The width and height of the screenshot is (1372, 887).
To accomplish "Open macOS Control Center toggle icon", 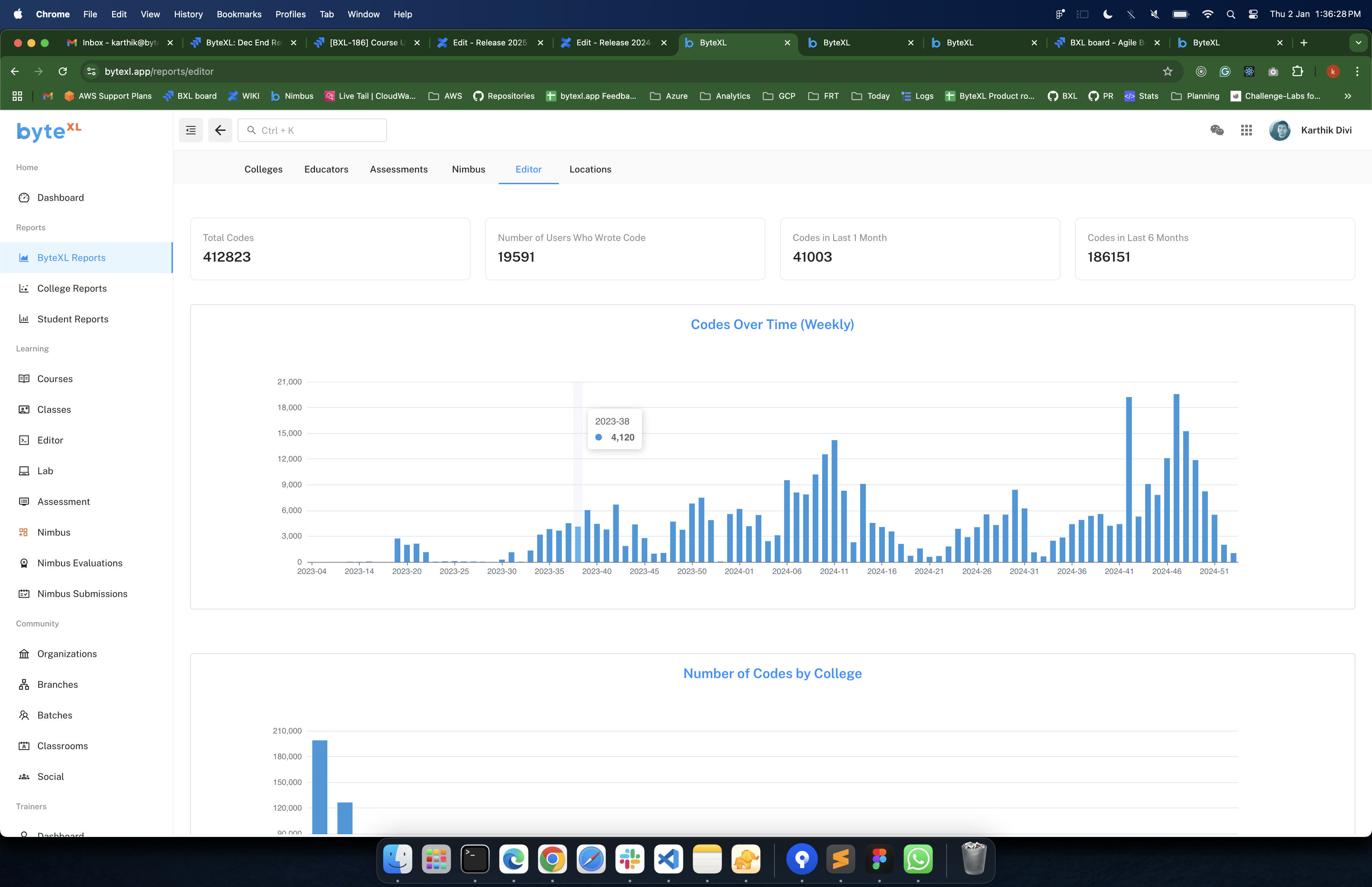I will coord(1253,14).
